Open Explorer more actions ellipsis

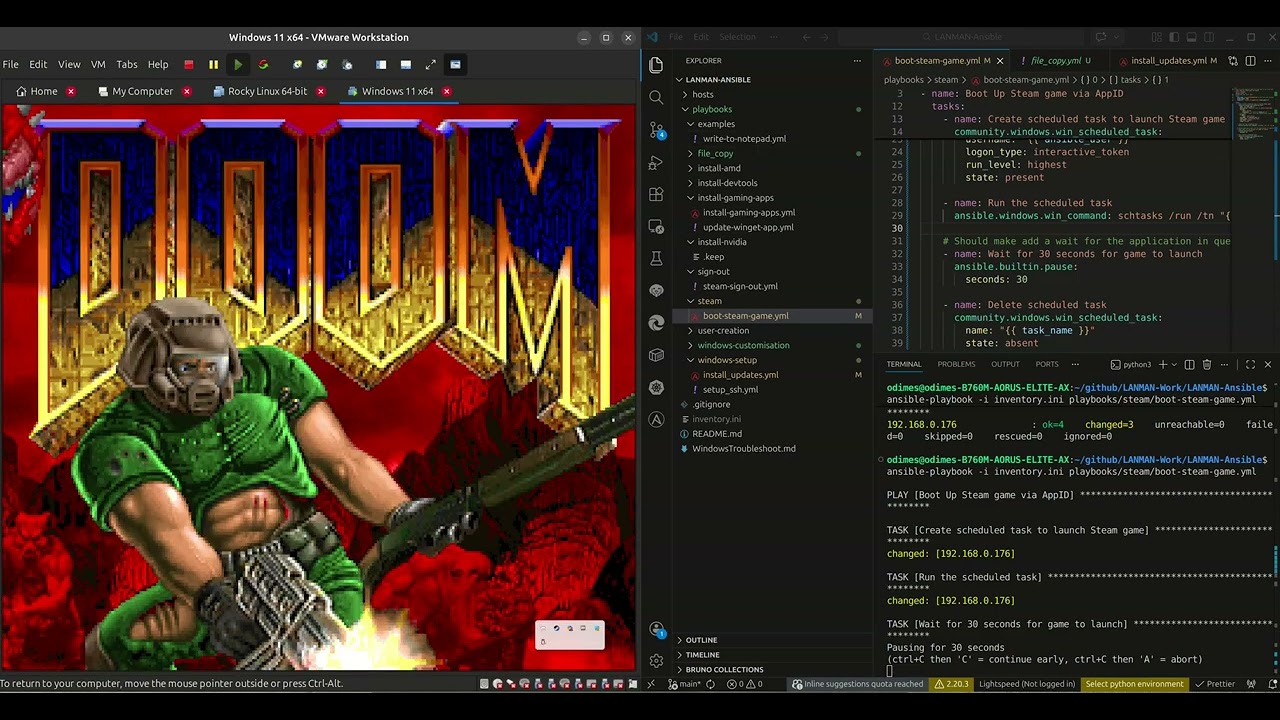click(856, 61)
